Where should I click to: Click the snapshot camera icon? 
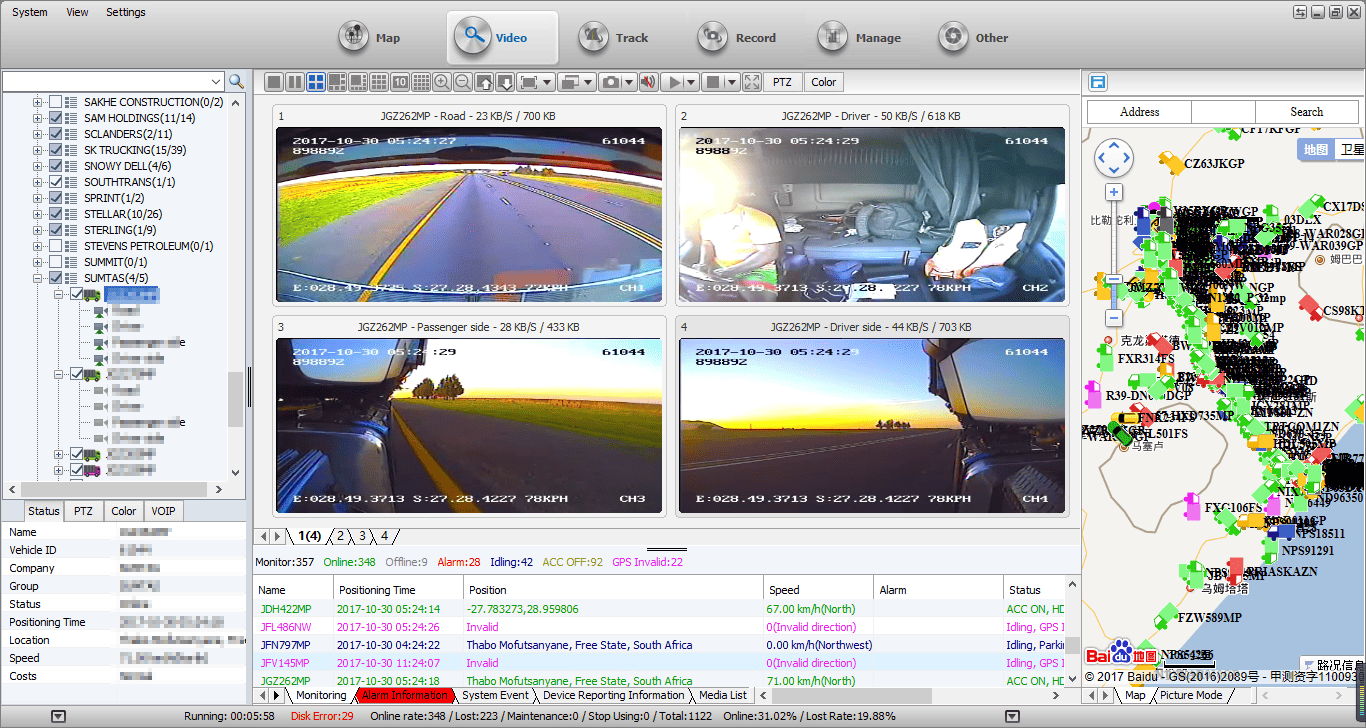pyautogui.click(x=610, y=82)
